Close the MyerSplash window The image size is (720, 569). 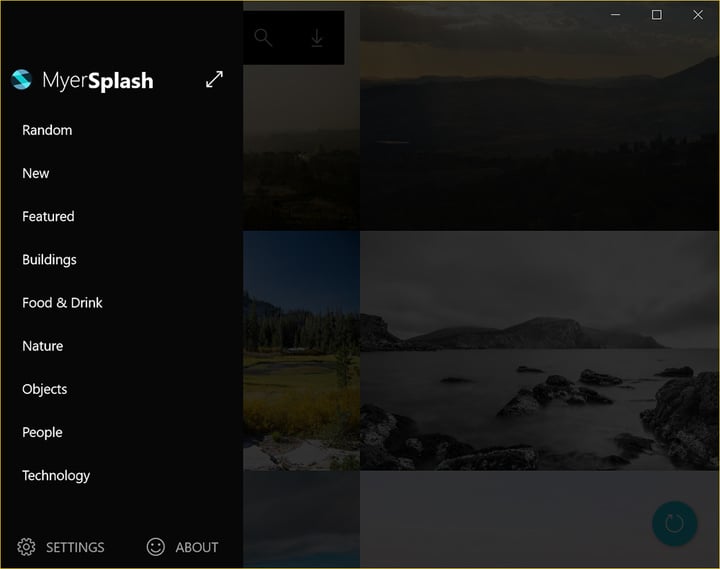click(x=698, y=15)
